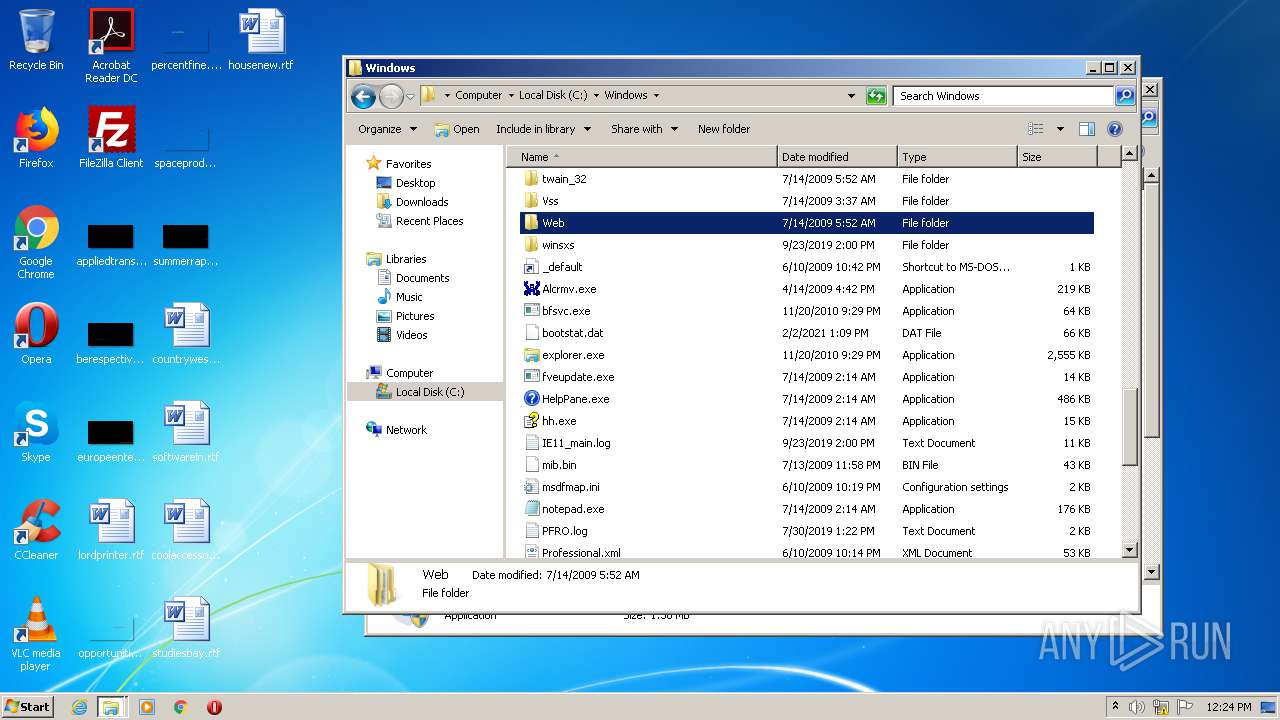Click the green refresh address button

coord(876,96)
